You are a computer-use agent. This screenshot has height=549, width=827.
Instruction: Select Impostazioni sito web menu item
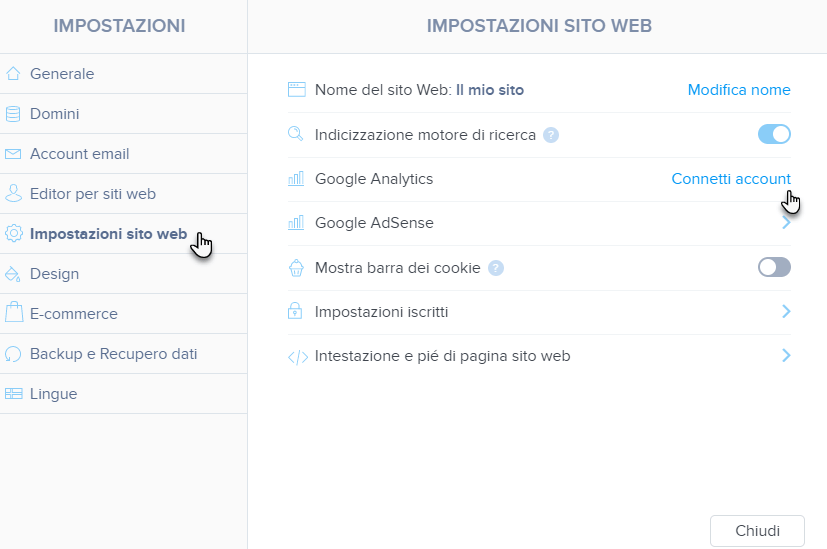(108, 234)
